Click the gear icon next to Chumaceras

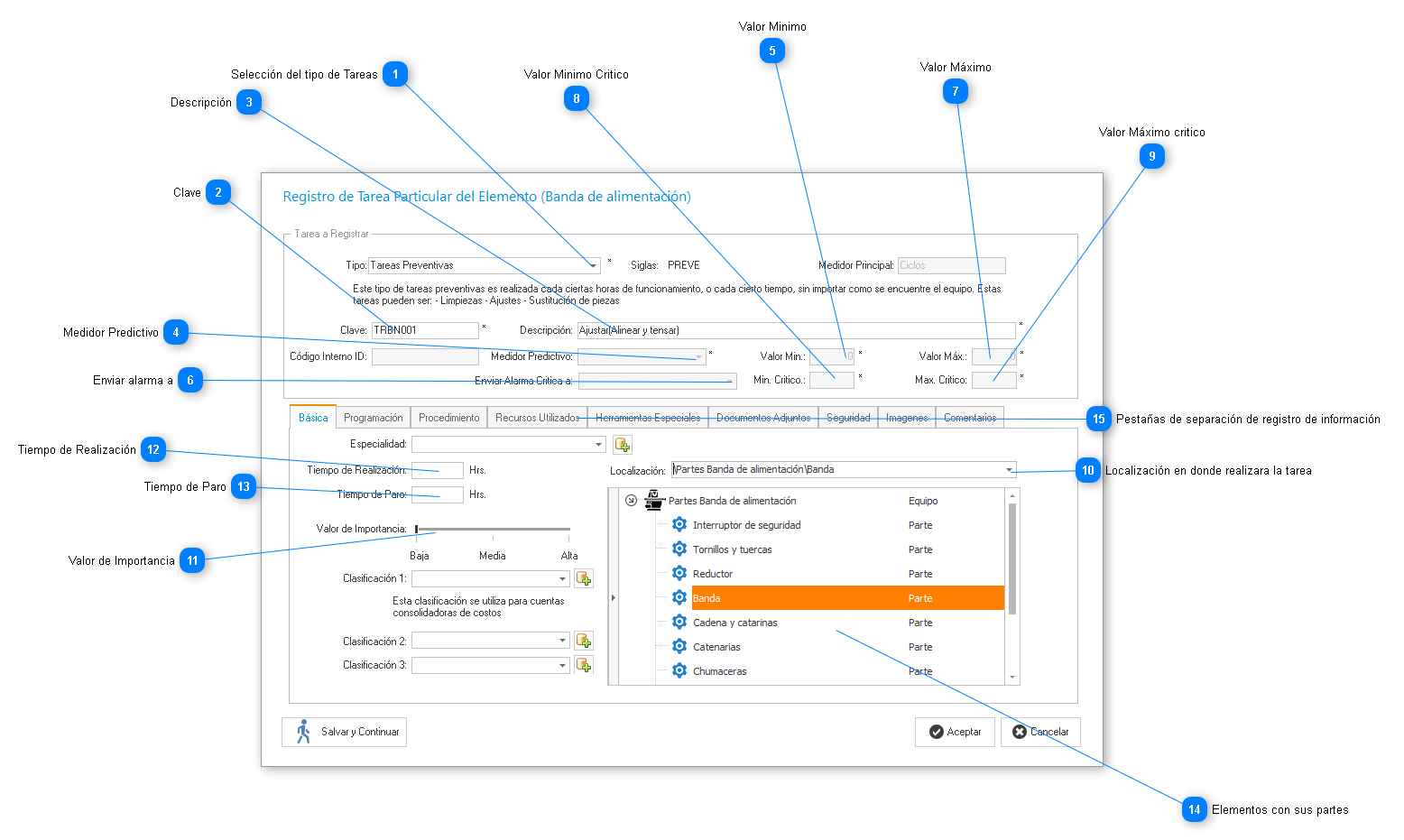pyautogui.click(x=679, y=670)
